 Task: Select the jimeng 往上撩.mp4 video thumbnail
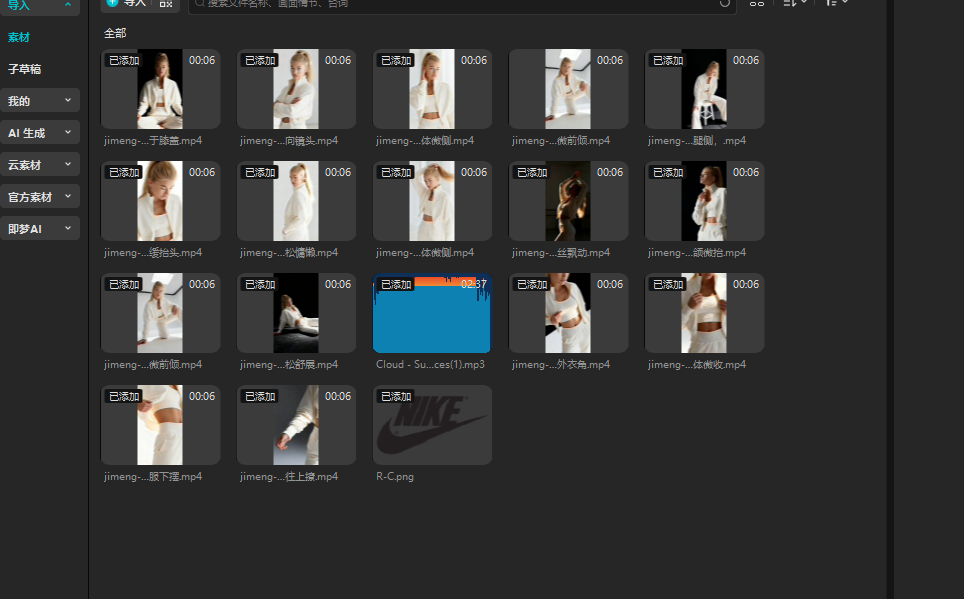(x=296, y=425)
